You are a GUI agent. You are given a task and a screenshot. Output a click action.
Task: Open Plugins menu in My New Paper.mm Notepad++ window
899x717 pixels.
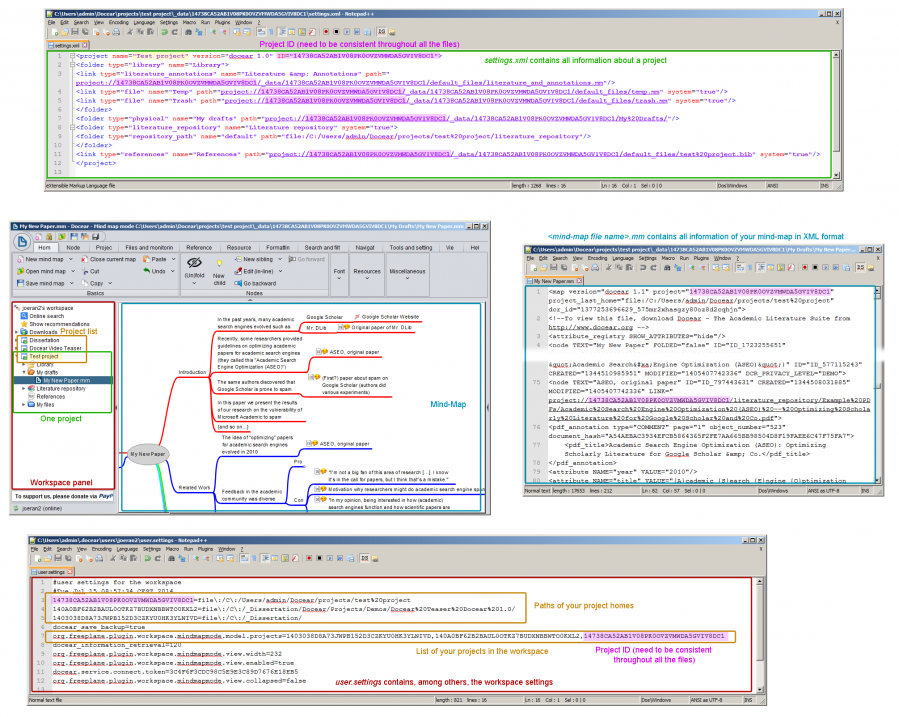701,258
